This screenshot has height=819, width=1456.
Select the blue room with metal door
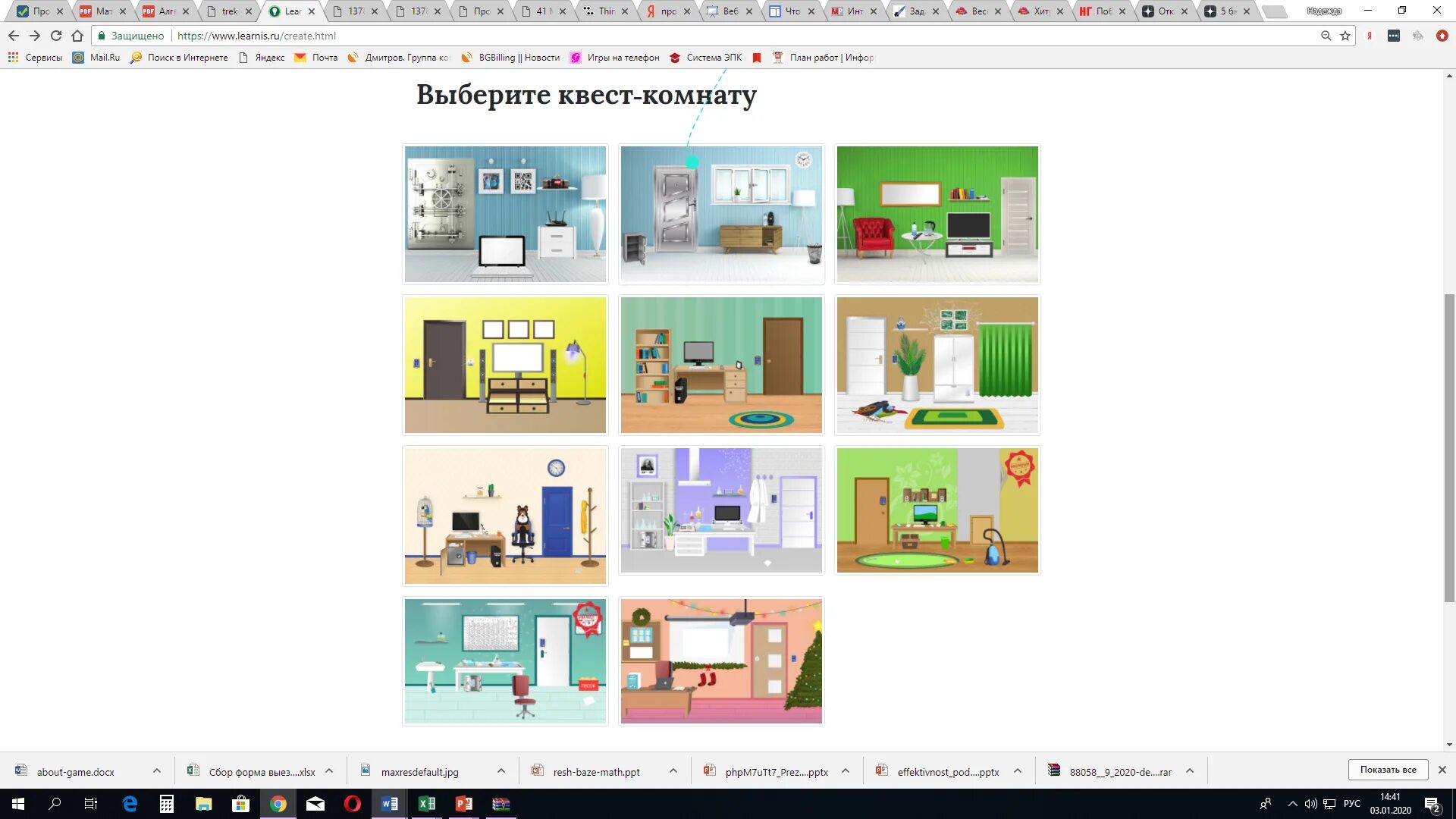click(721, 214)
